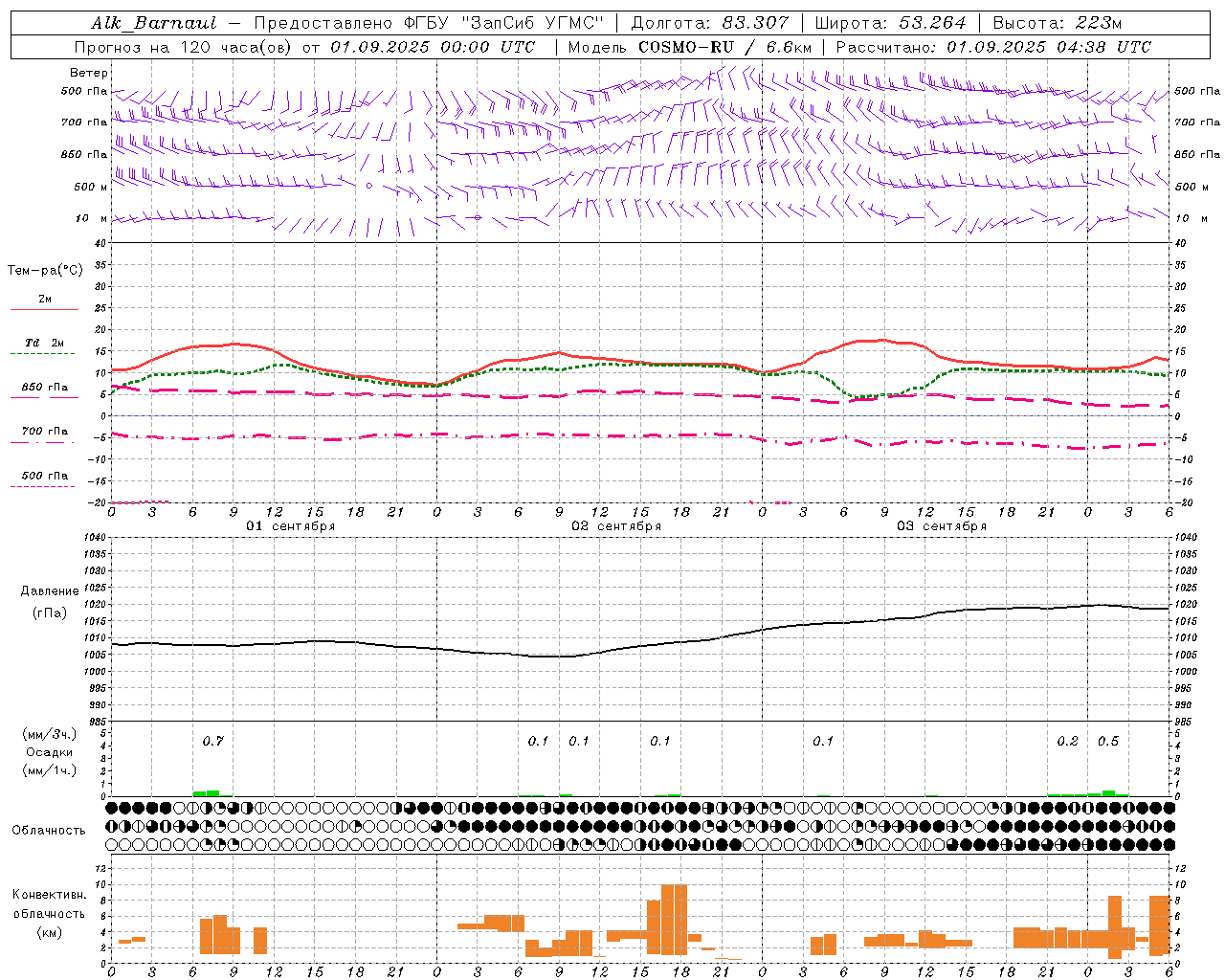Click the 'Осадки' precipitation label
1225x980 pixels.
(49, 753)
